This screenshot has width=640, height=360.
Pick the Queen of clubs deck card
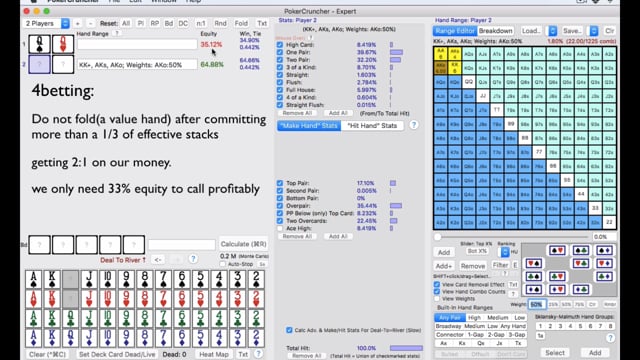pyautogui.click(x=70, y=318)
